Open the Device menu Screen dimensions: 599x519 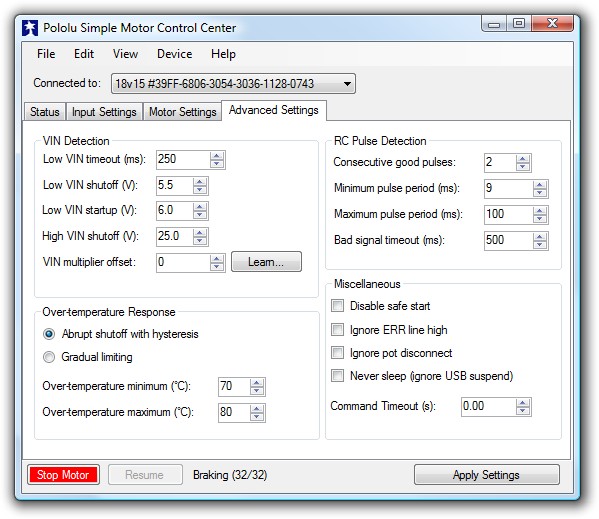pyautogui.click(x=175, y=54)
